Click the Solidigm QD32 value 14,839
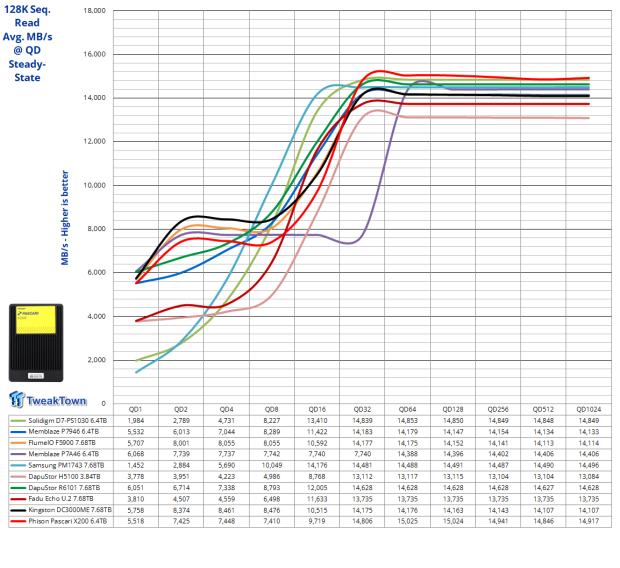This screenshot has width=620, height=568. [x=362, y=420]
